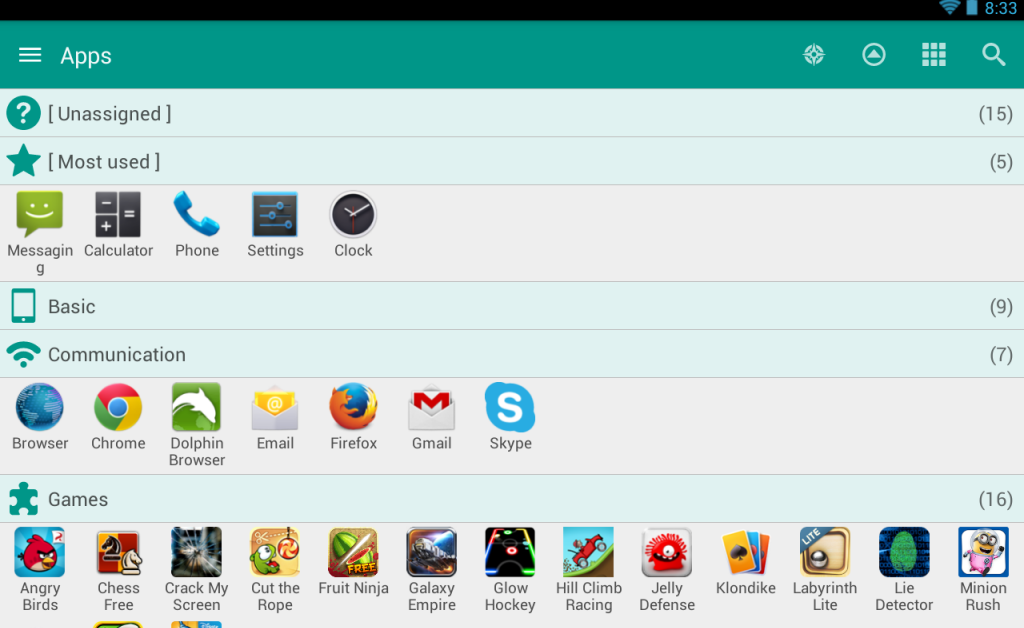Viewport: 1024px width, 628px height.
Task: Open search with the magnifier icon
Action: (993, 55)
